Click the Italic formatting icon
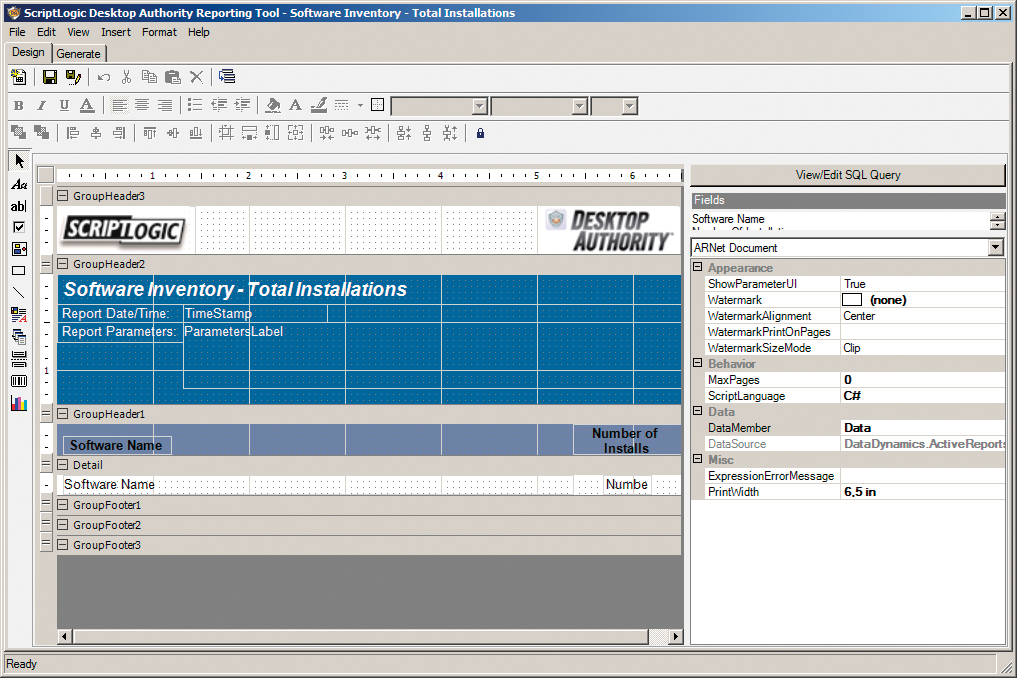This screenshot has width=1017, height=678. pos(42,105)
